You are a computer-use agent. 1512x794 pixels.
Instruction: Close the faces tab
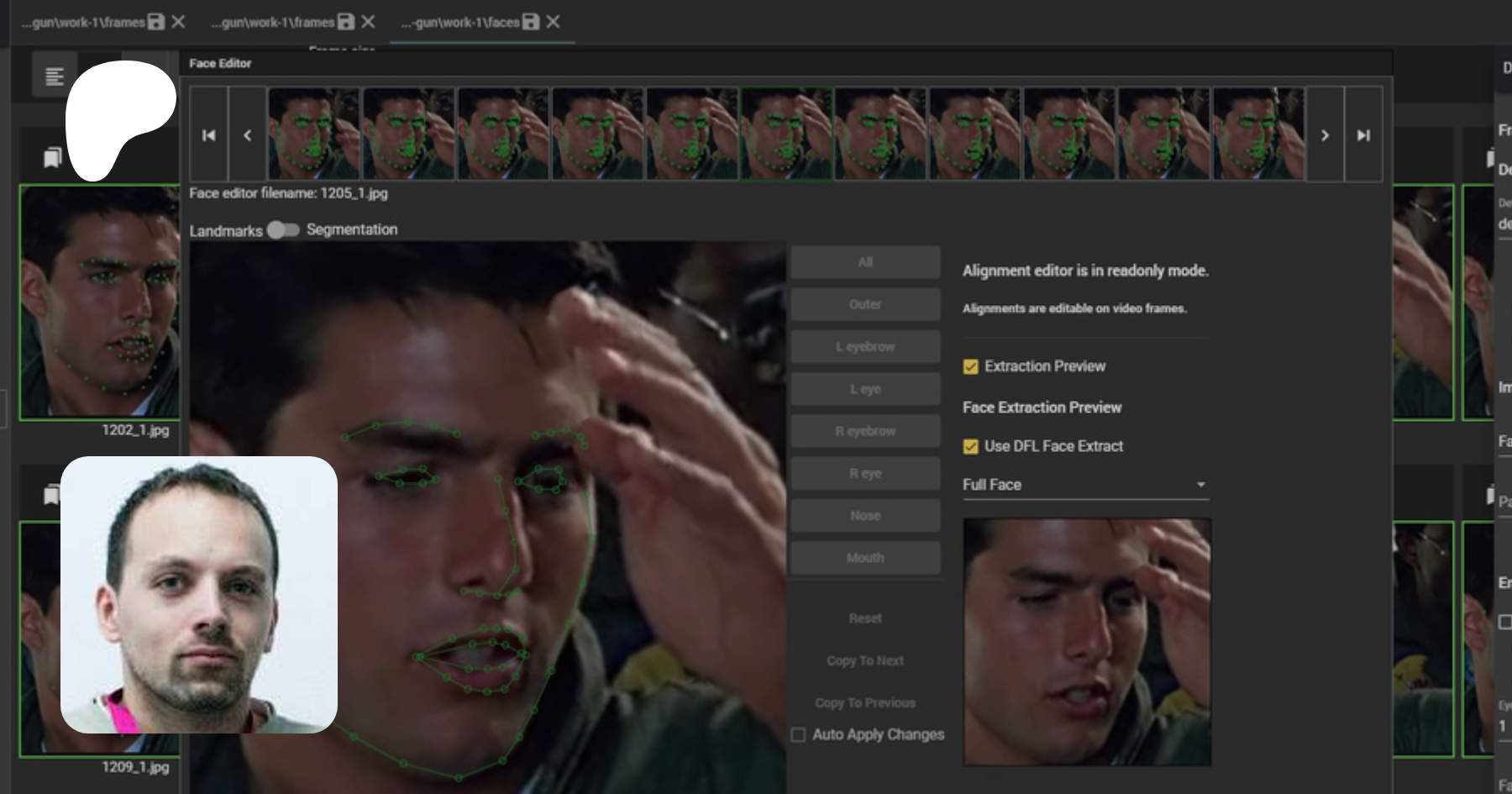553,22
